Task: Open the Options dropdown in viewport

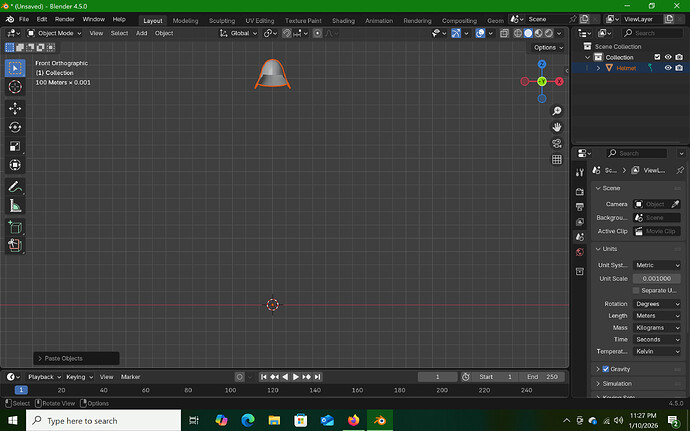Action: 548,48
